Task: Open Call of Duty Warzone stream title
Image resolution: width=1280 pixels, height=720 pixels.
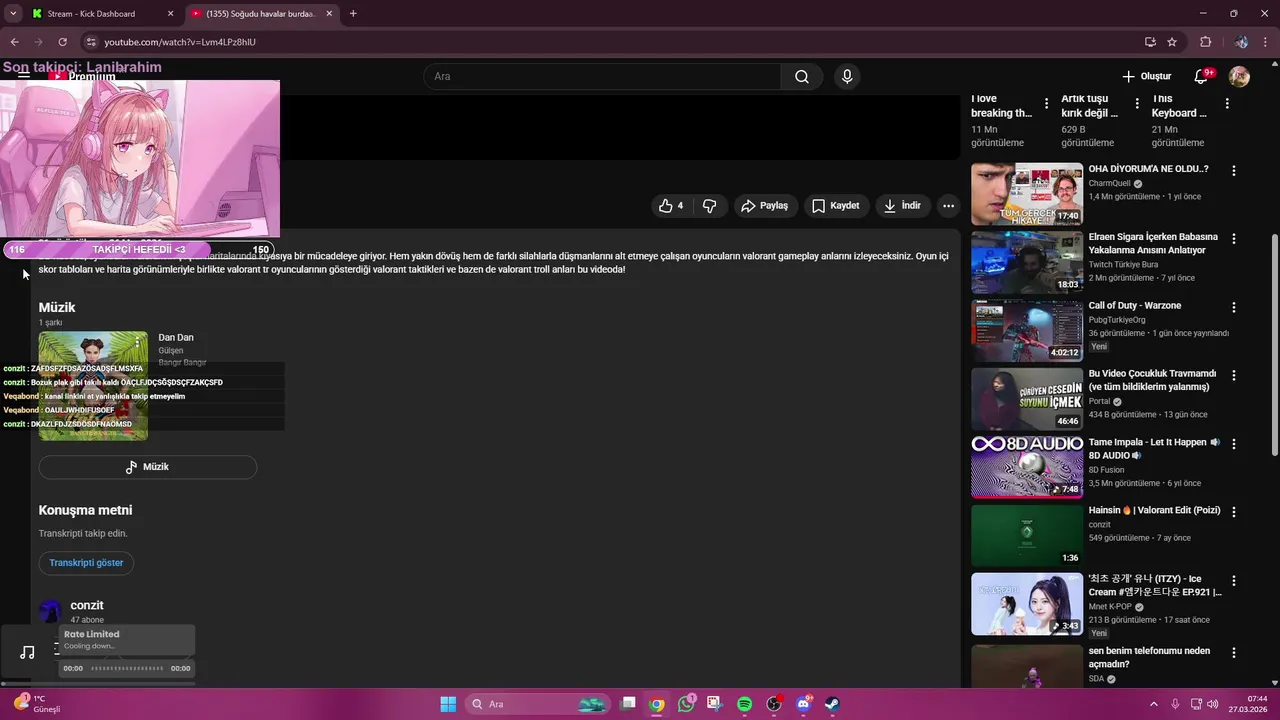Action: pyautogui.click(x=1135, y=306)
